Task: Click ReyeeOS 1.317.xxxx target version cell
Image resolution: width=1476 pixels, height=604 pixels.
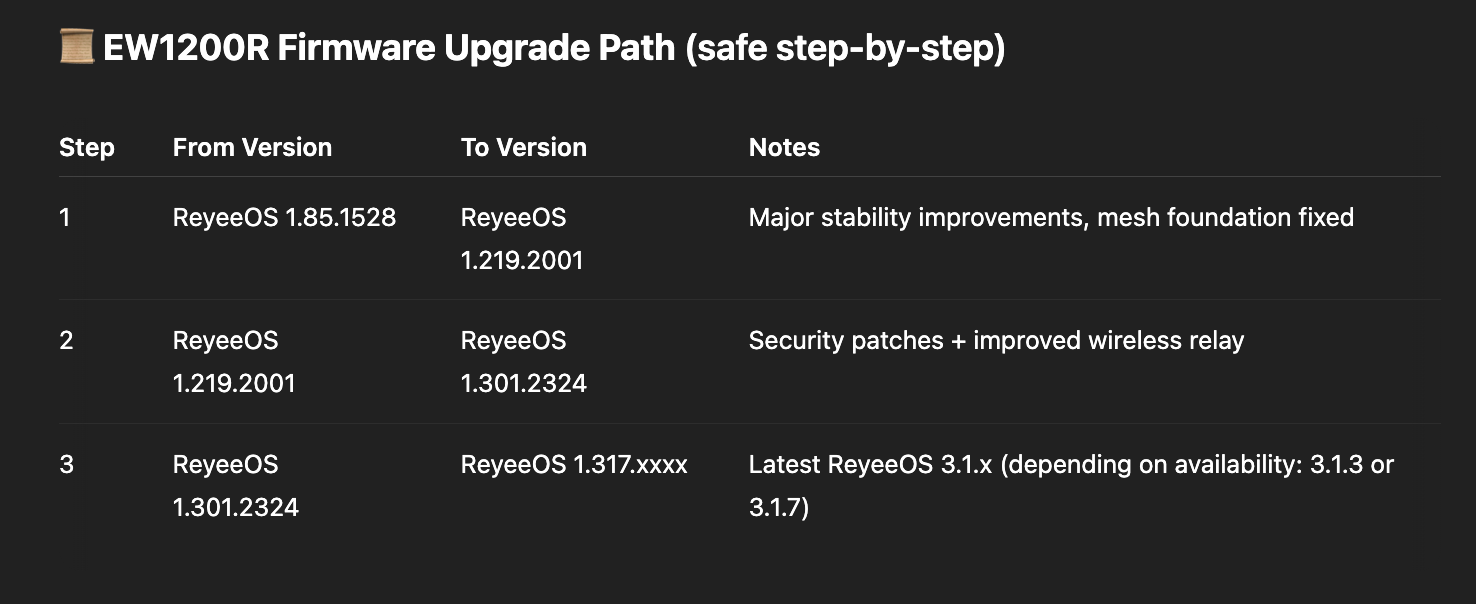Action: [574, 465]
